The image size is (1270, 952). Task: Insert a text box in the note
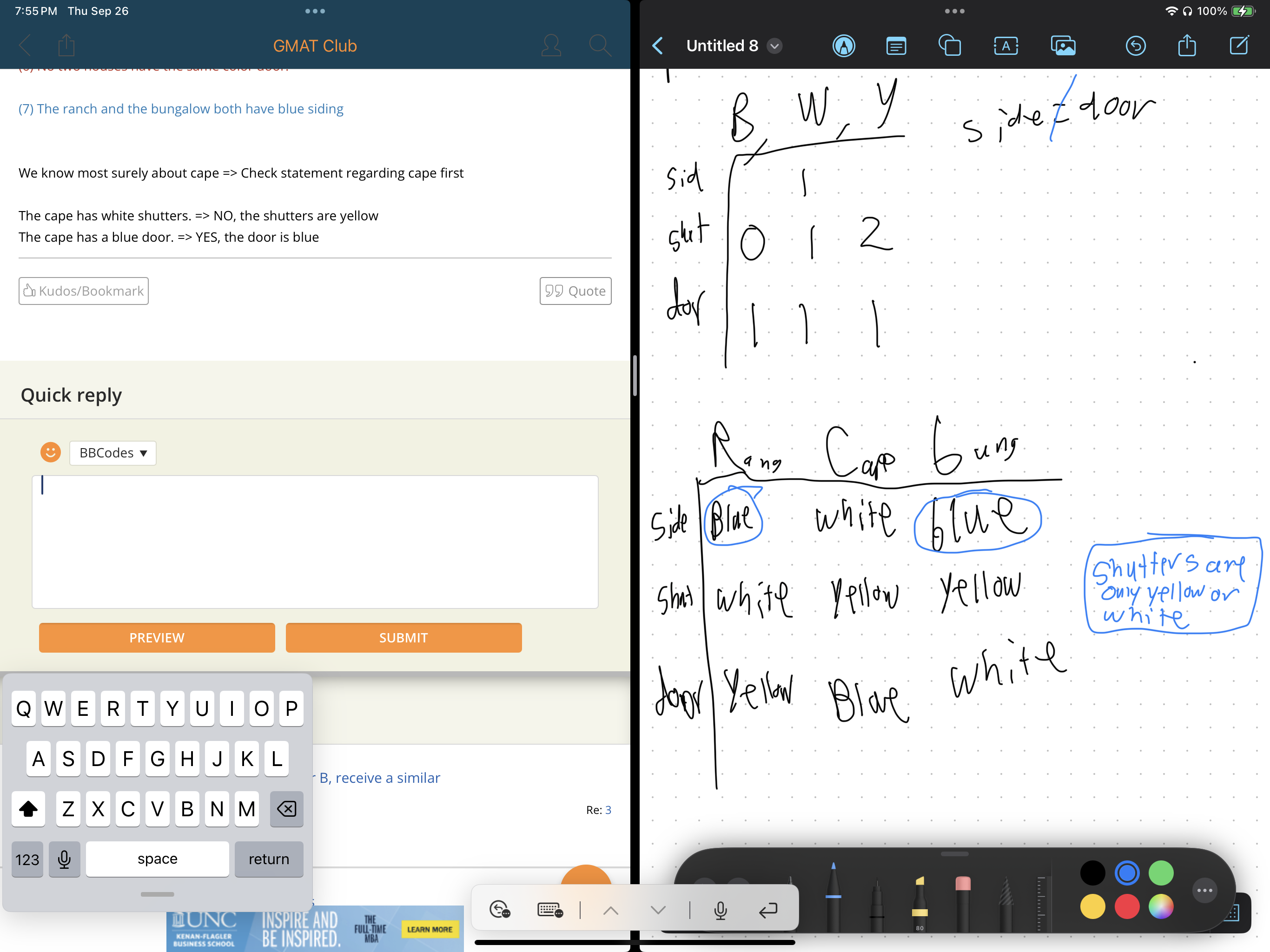click(x=1005, y=46)
